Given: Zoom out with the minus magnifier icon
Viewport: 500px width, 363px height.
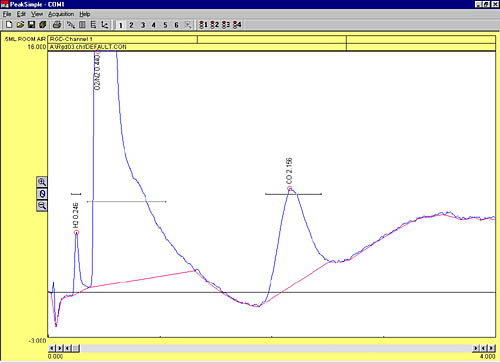Looking at the screenshot, I should [42, 206].
